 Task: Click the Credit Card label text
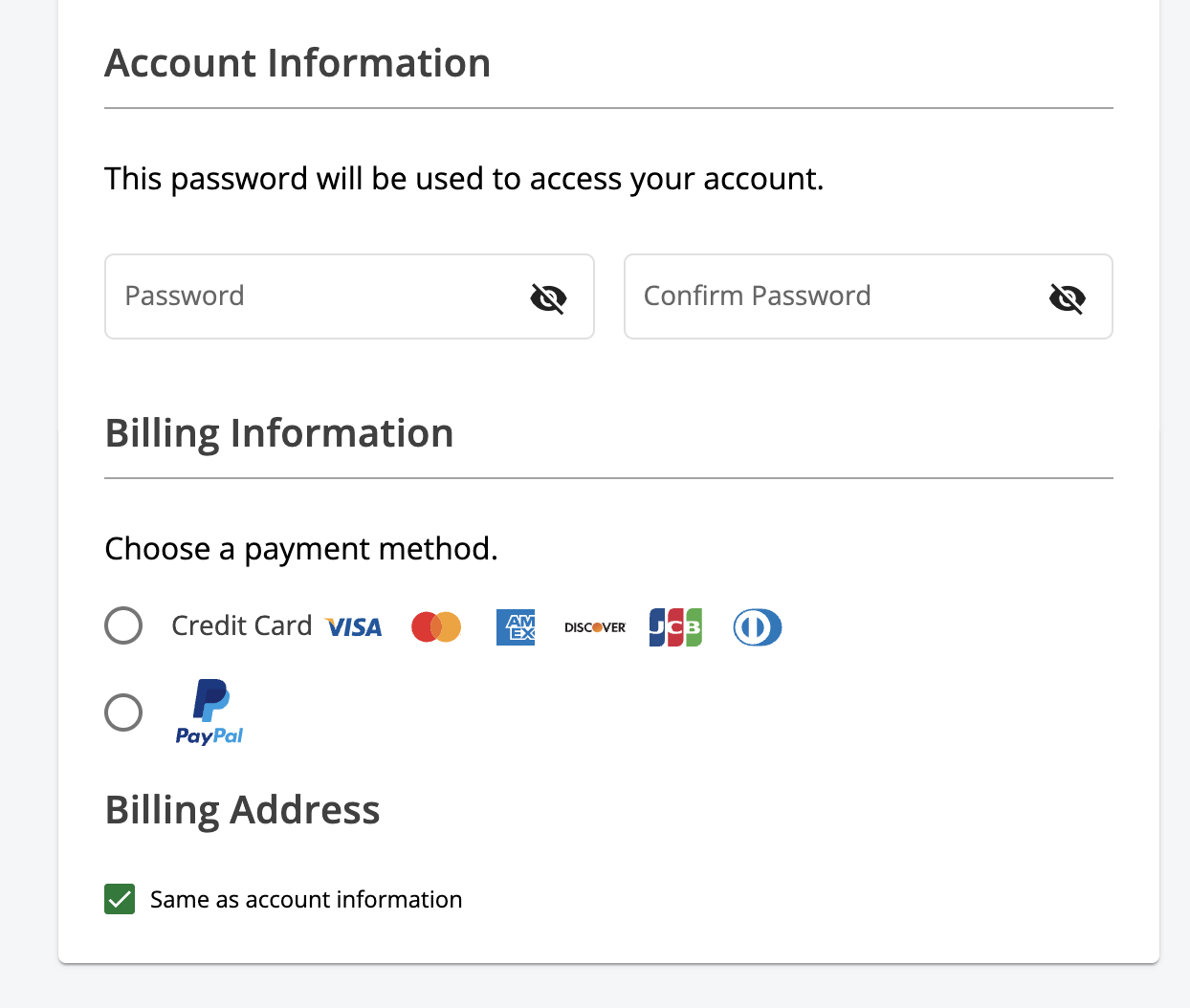(x=241, y=625)
